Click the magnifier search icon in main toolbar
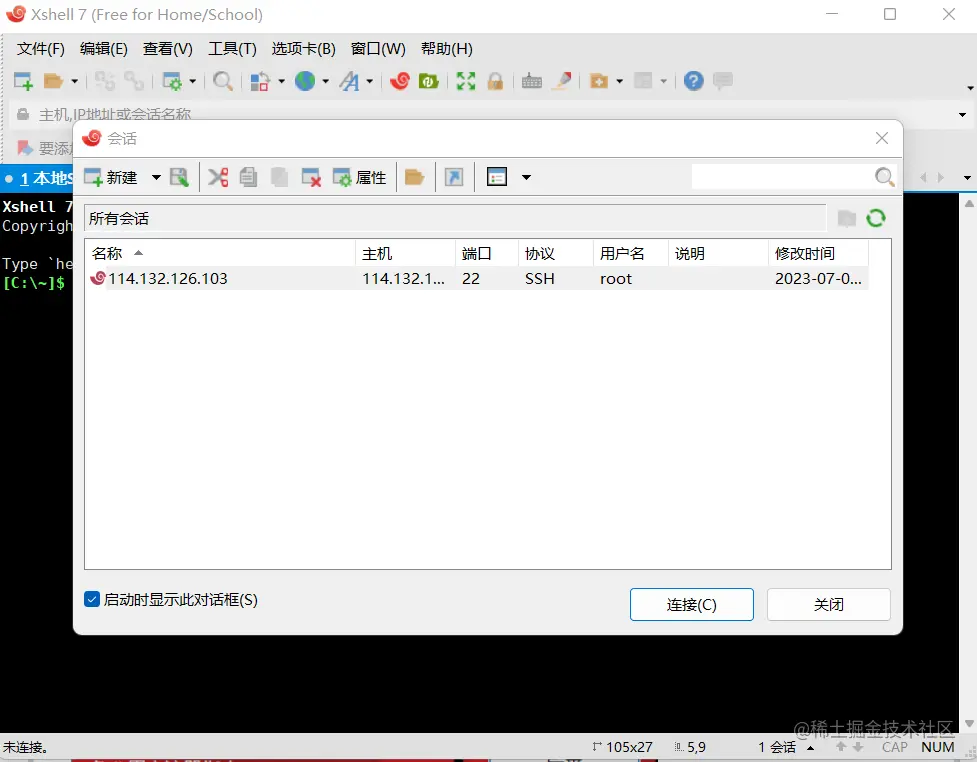977x762 pixels. [x=222, y=81]
